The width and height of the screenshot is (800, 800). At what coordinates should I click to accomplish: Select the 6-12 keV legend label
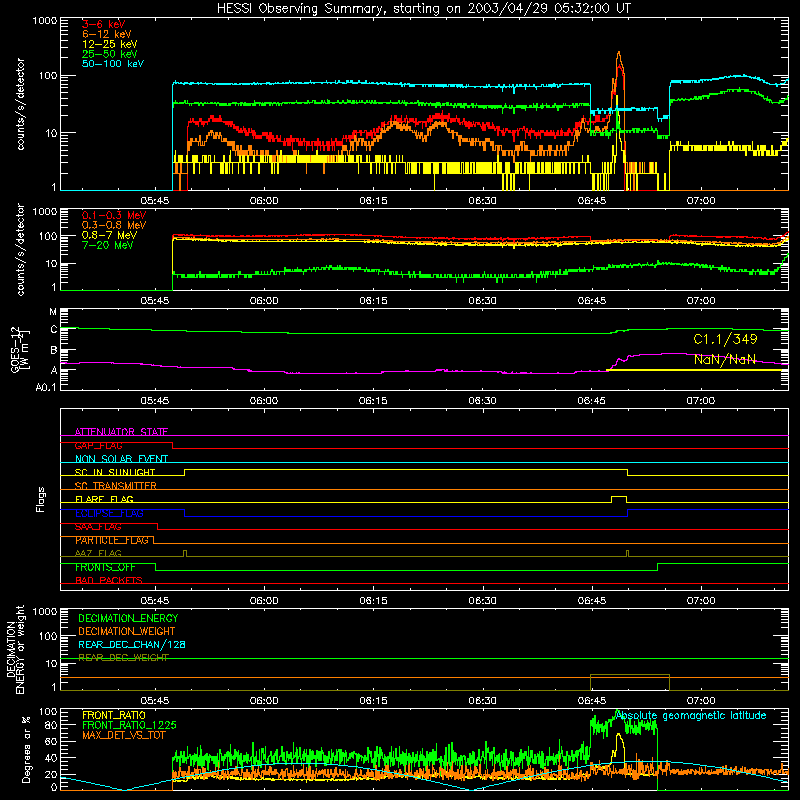pyautogui.click(x=107, y=34)
